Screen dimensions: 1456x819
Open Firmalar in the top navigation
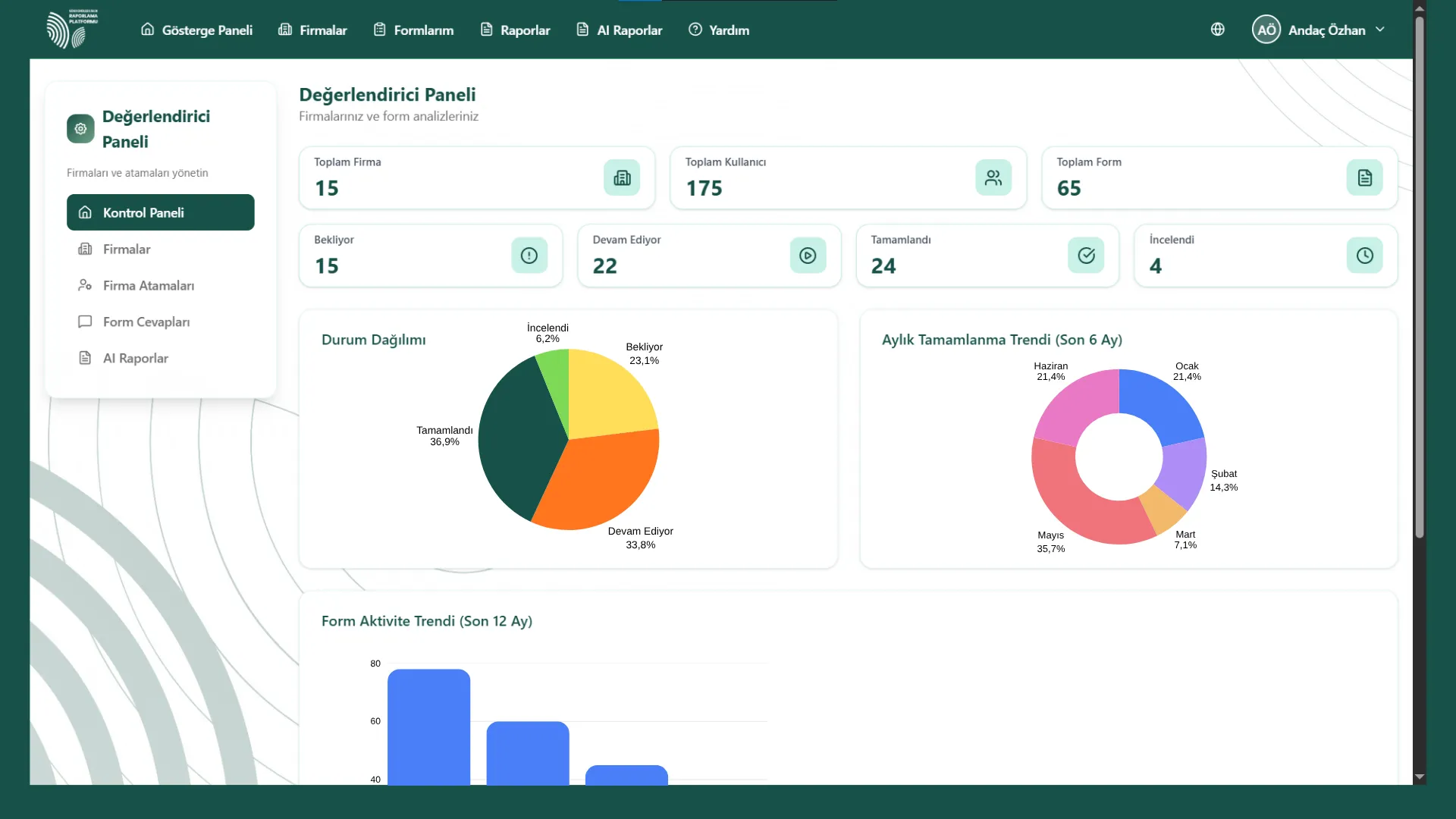pos(312,30)
